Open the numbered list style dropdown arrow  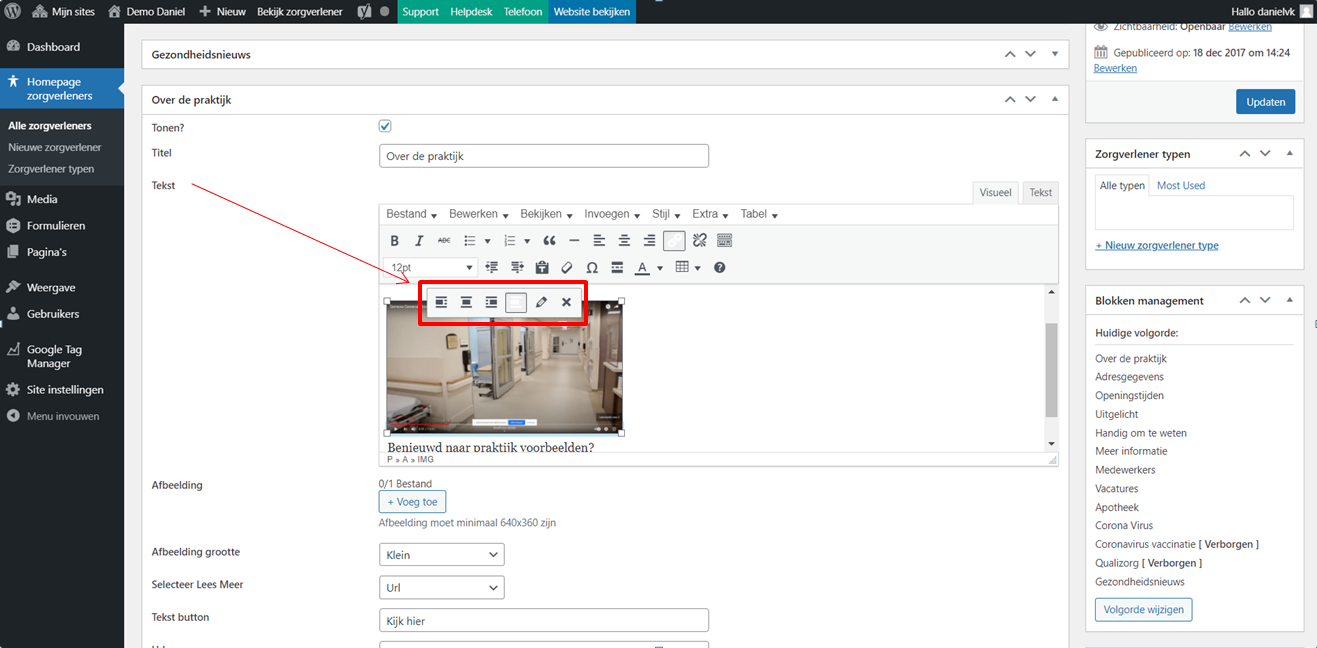coord(527,241)
